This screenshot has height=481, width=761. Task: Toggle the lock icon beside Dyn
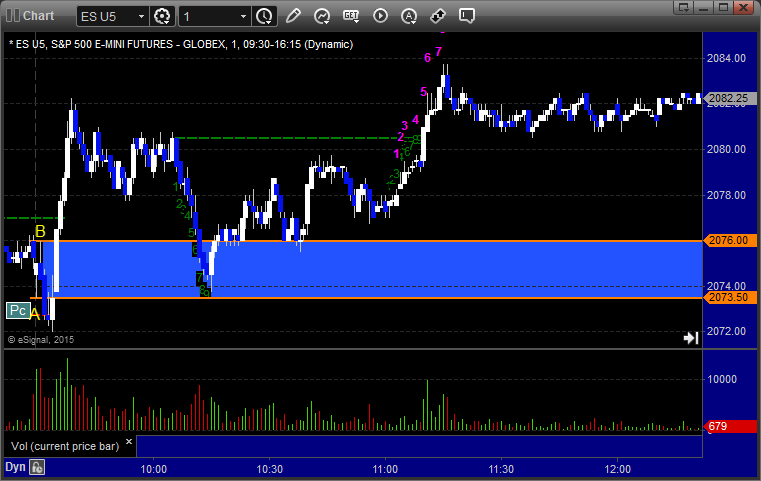coord(37,467)
